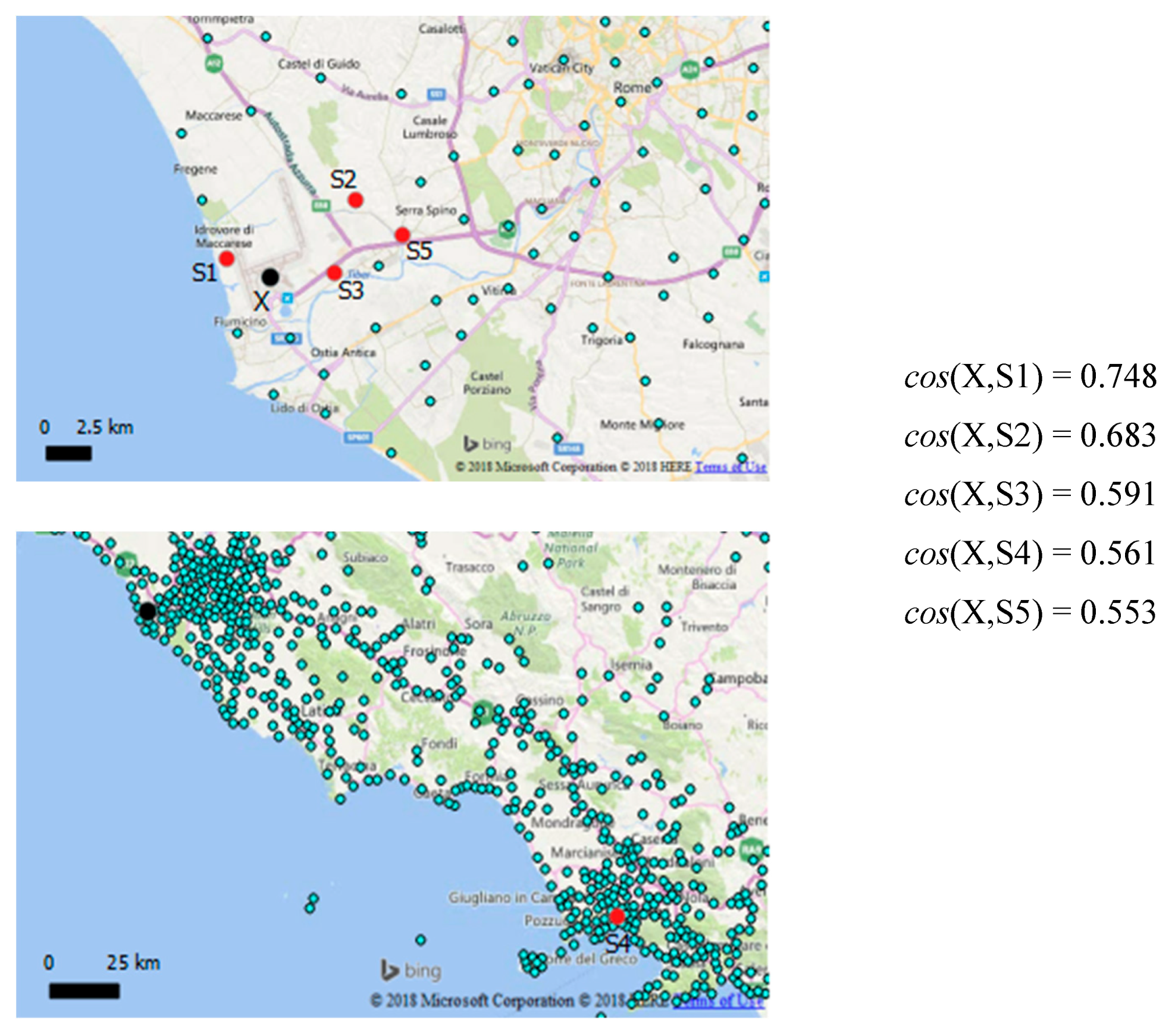The height and width of the screenshot is (1036, 1175).
Task: Click the black X marker in upper map
Action: pos(270,277)
